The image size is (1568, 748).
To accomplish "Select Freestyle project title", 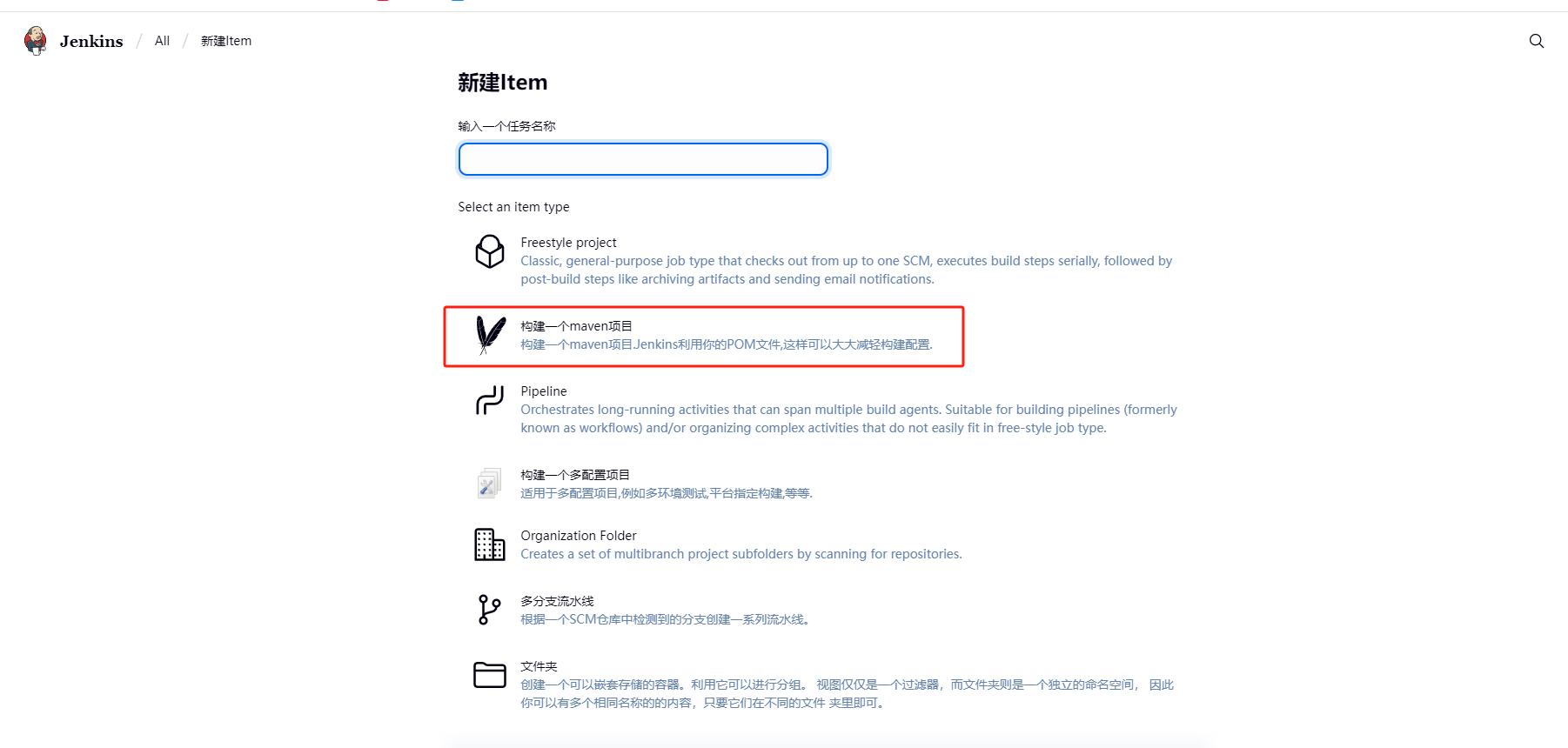I will [568, 243].
